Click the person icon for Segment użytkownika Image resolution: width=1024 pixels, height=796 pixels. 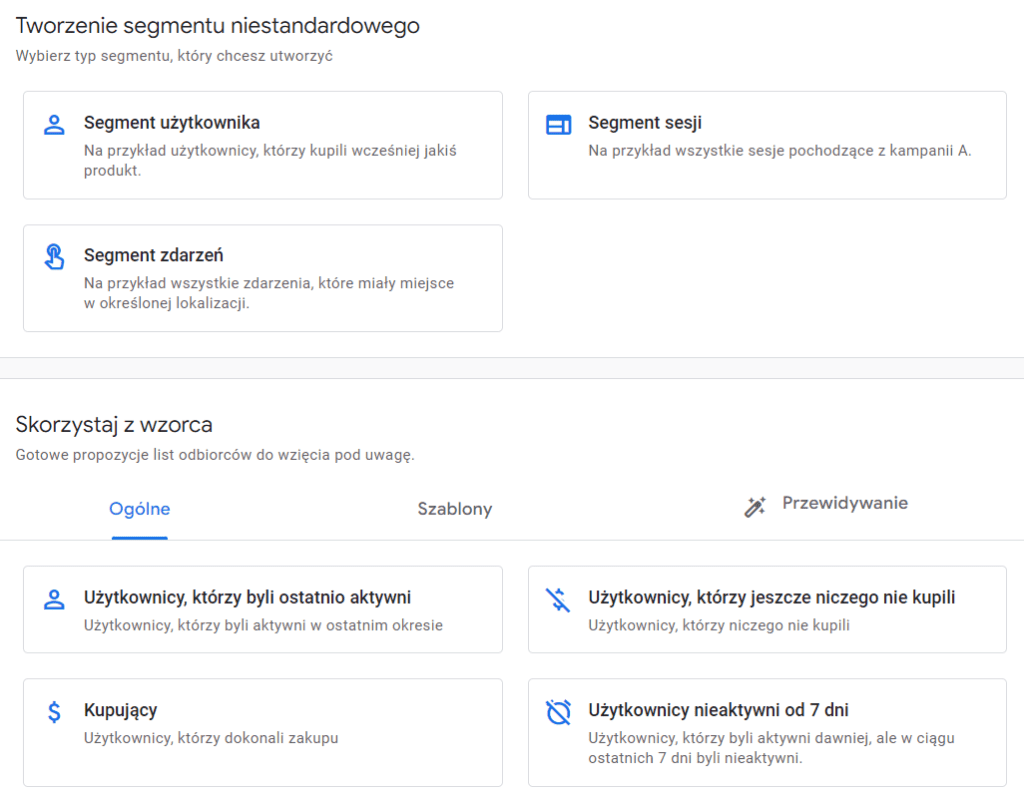54,125
